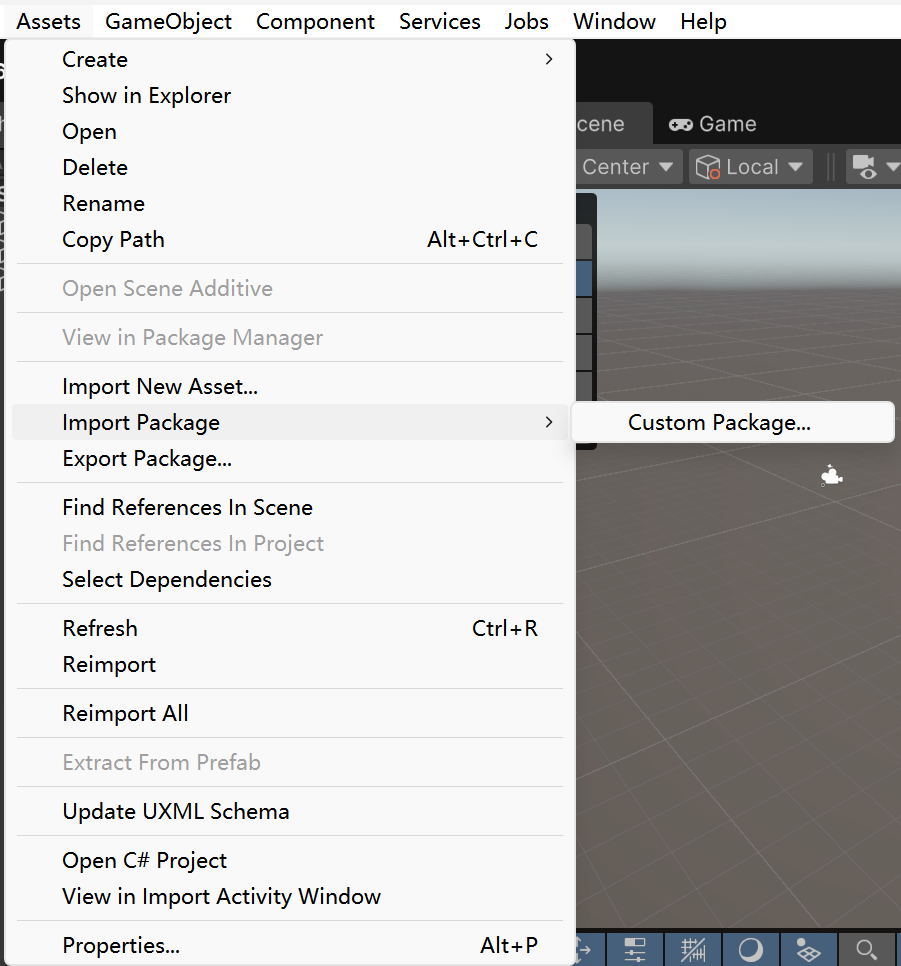Click Export Package... in Assets menu
Viewport: 901px width, 966px height.
tap(147, 458)
